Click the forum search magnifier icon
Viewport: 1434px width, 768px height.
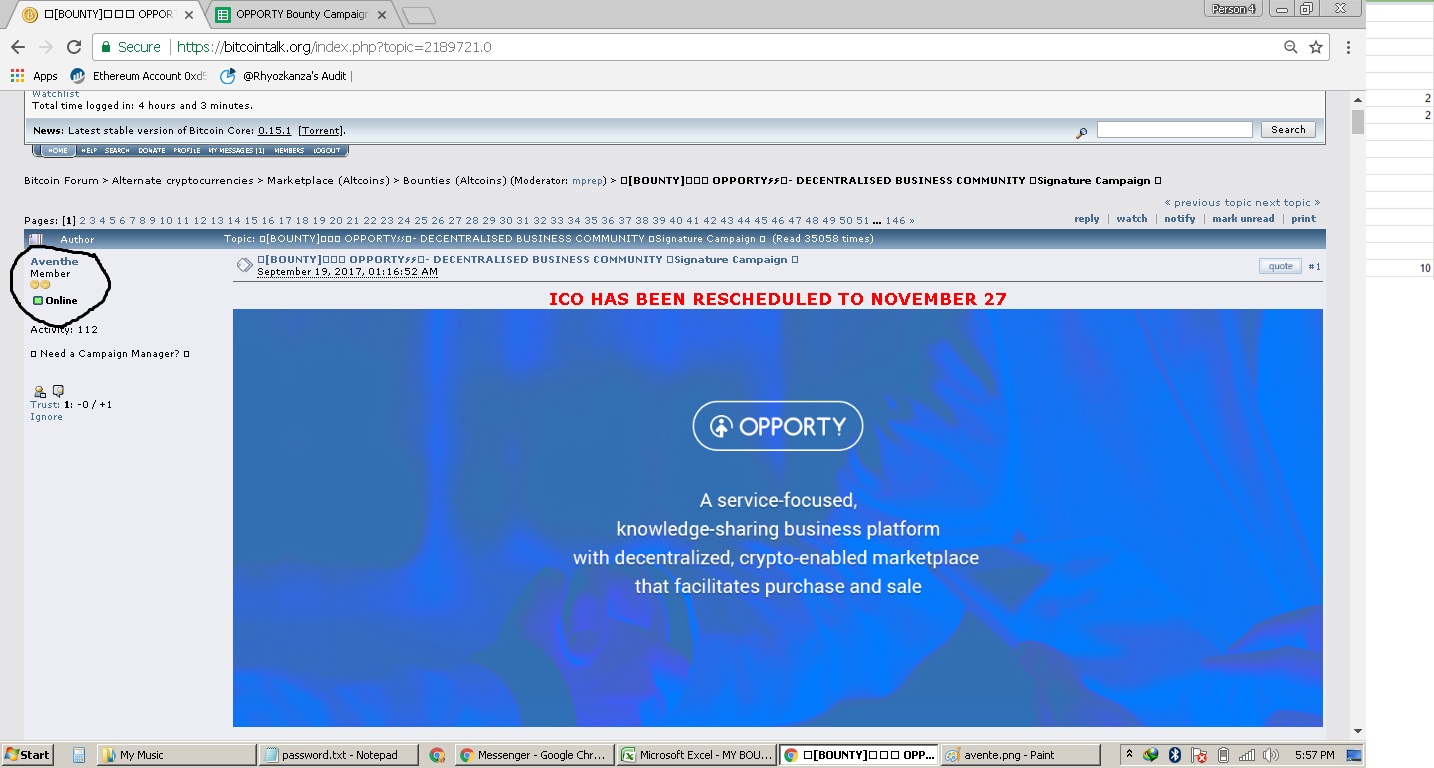coord(1081,131)
